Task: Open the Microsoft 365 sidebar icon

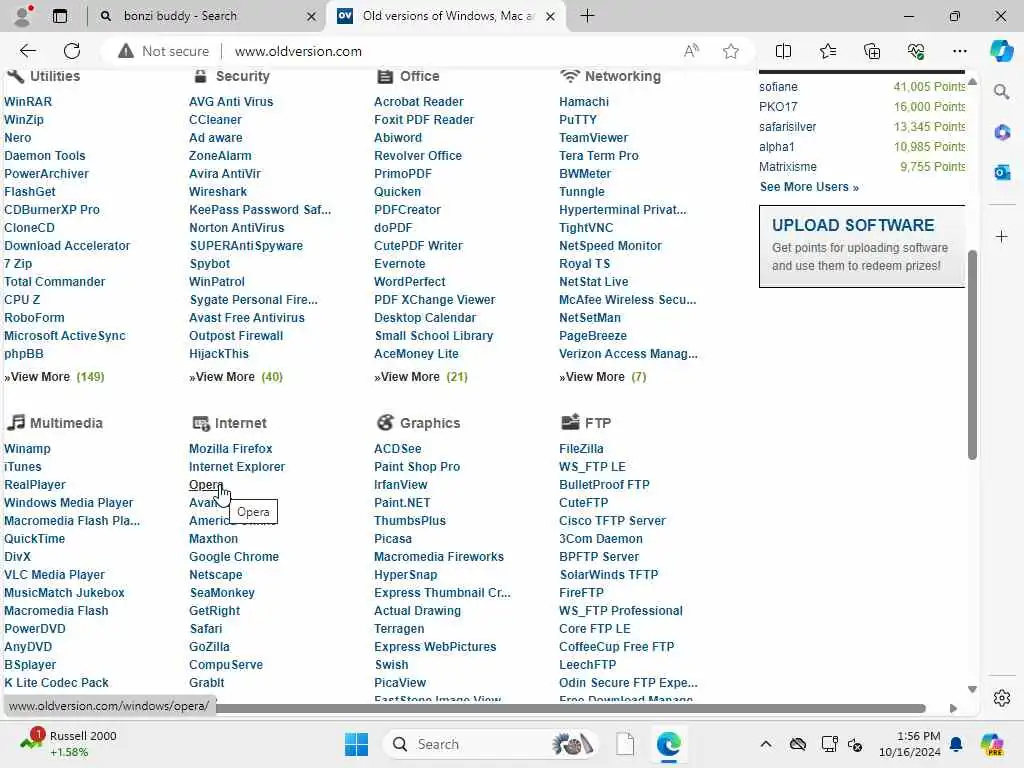Action: (x=1002, y=133)
